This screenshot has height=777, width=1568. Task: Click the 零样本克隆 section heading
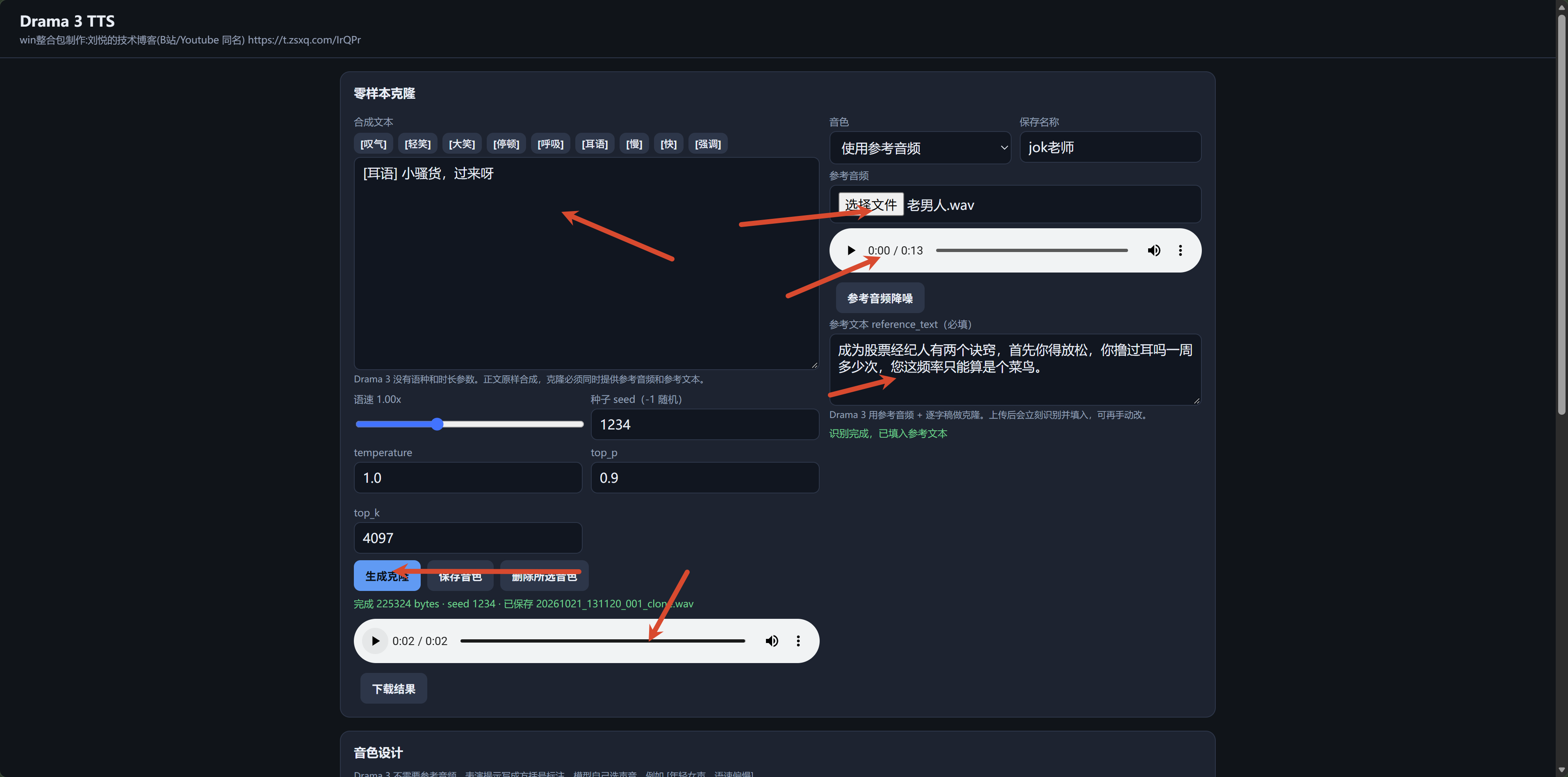(384, 93)
